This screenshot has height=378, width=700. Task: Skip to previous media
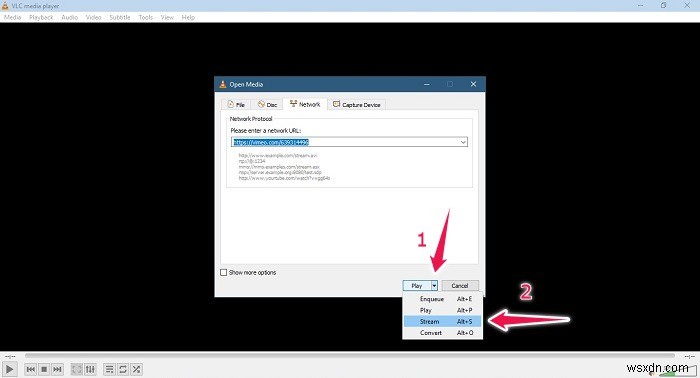[x=30, y=369]
